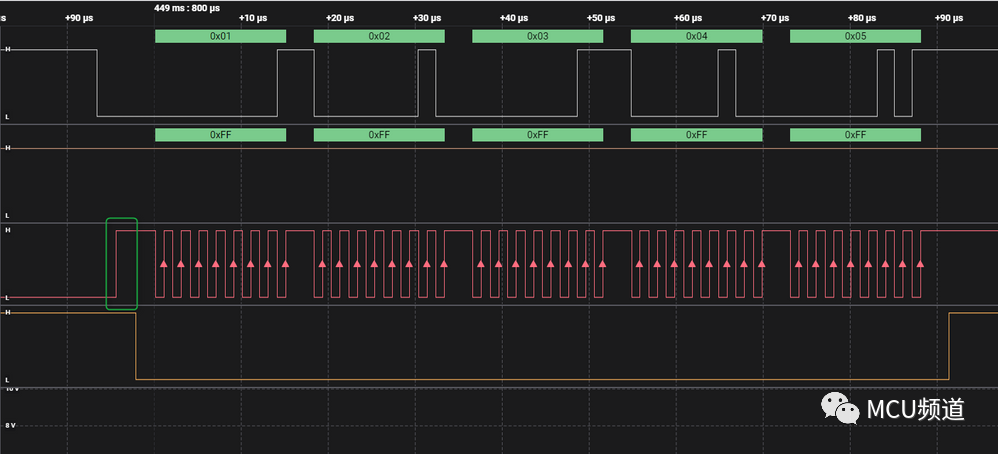Click the +50 µs time ruler mark
Viewport: 998px width, 454px height.
tap(601, 18)
